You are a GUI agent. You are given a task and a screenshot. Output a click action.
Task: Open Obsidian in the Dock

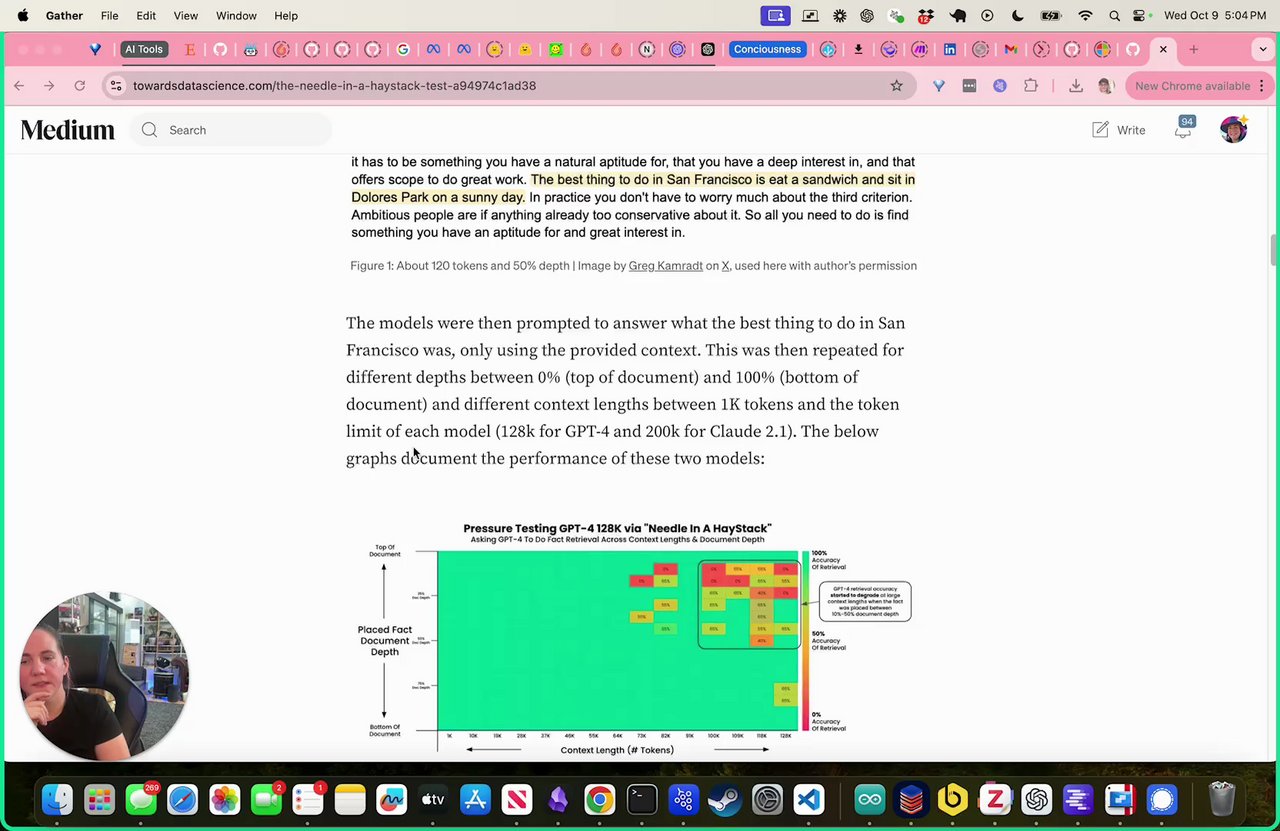(558, 800)
